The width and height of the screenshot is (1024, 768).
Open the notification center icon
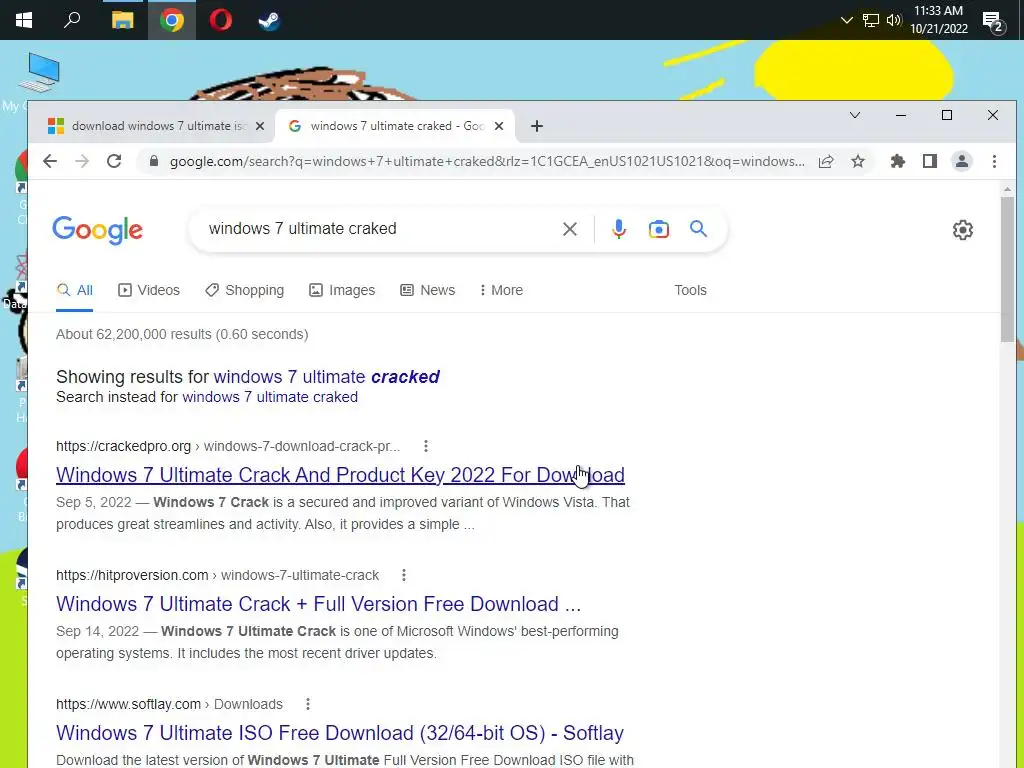993,22
